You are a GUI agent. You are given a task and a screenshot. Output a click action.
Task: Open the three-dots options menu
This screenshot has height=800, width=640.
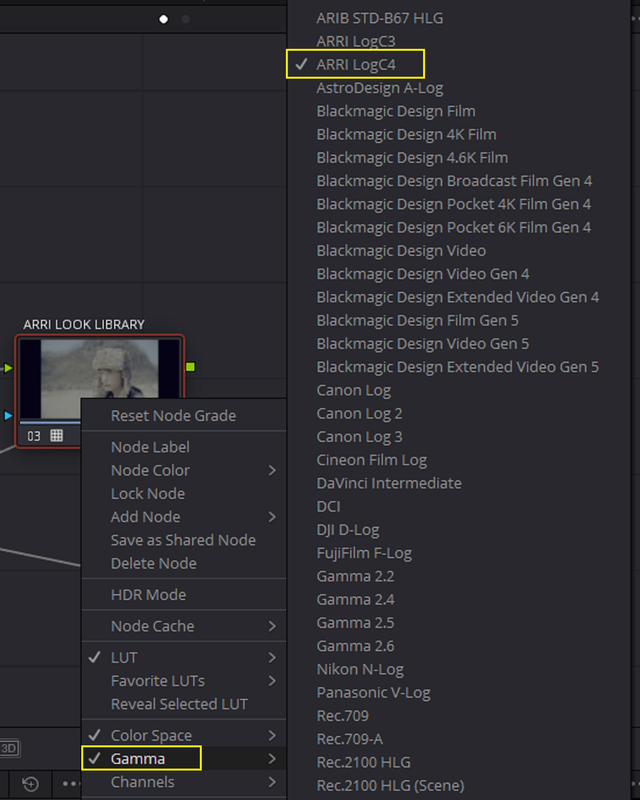70,784
